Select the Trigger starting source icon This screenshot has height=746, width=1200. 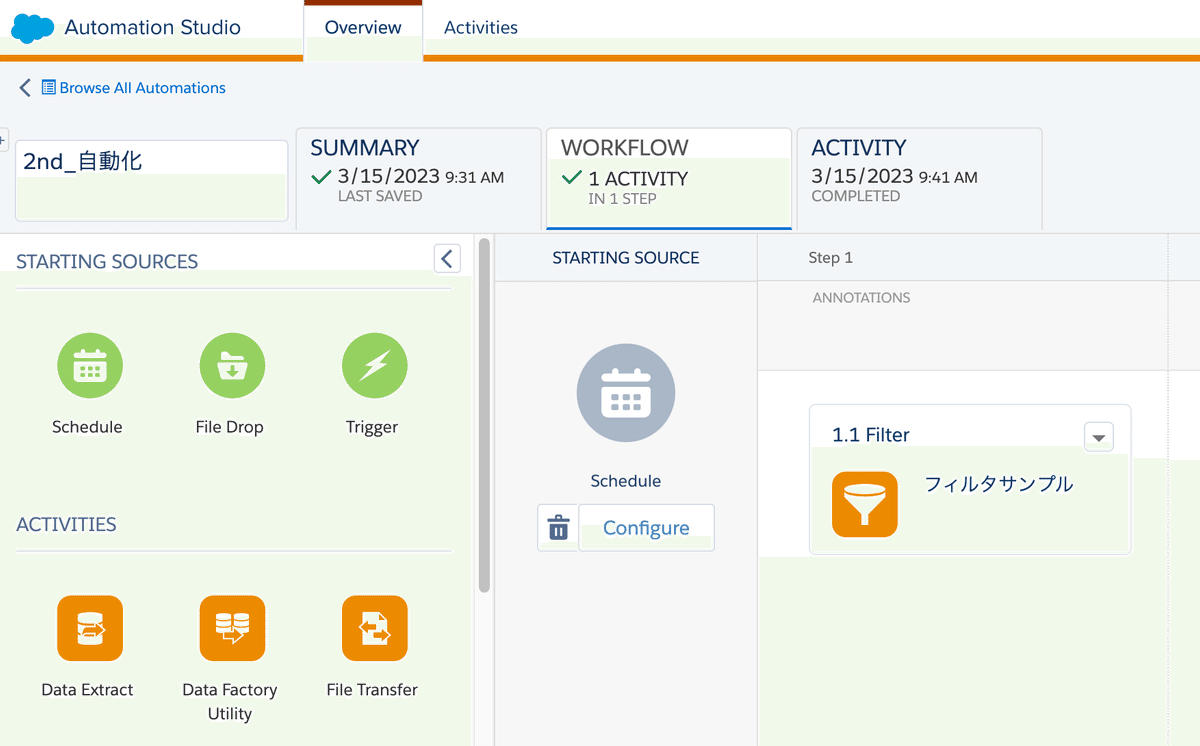pos(374,365)
